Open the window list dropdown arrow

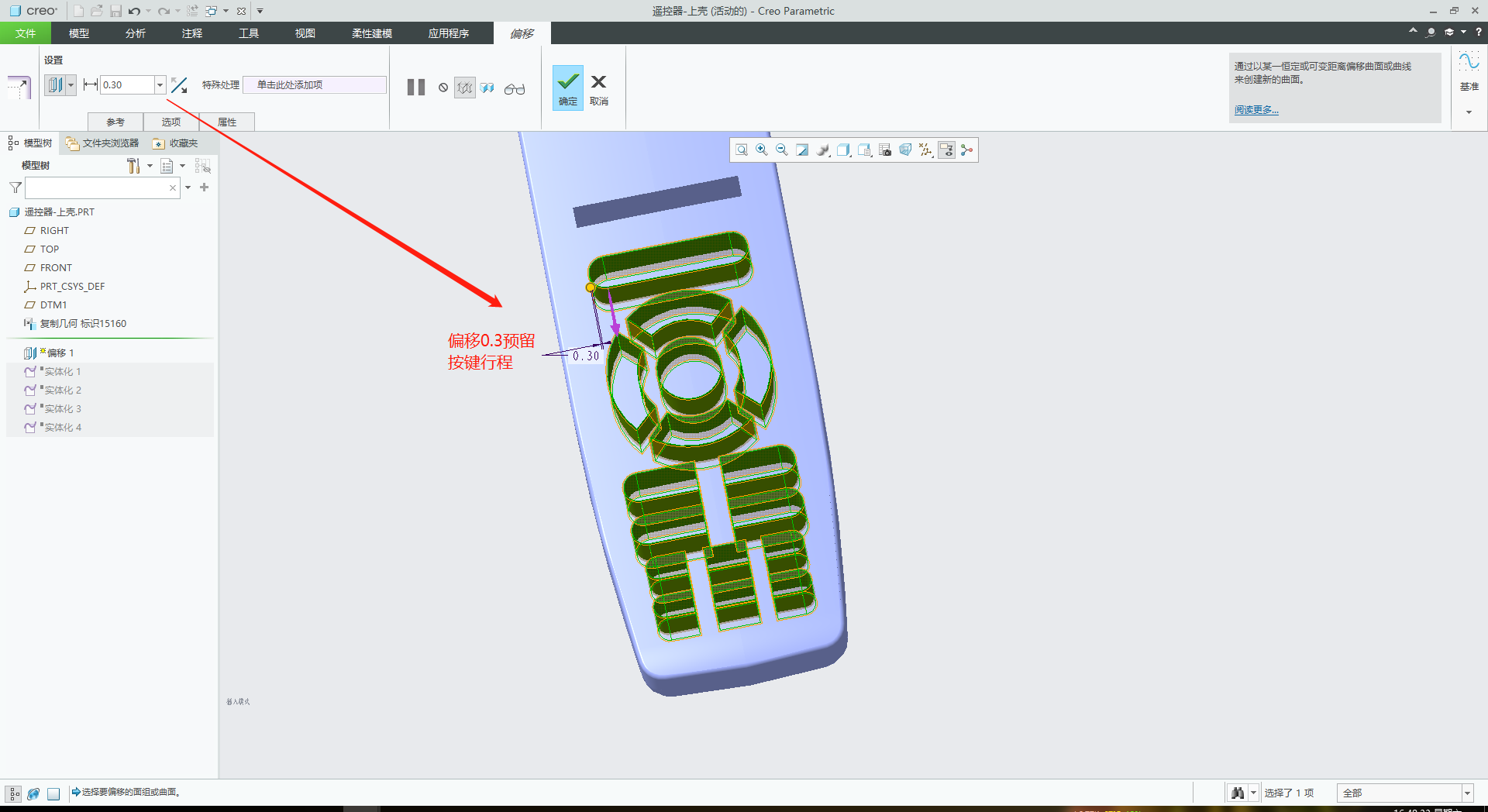226,11
